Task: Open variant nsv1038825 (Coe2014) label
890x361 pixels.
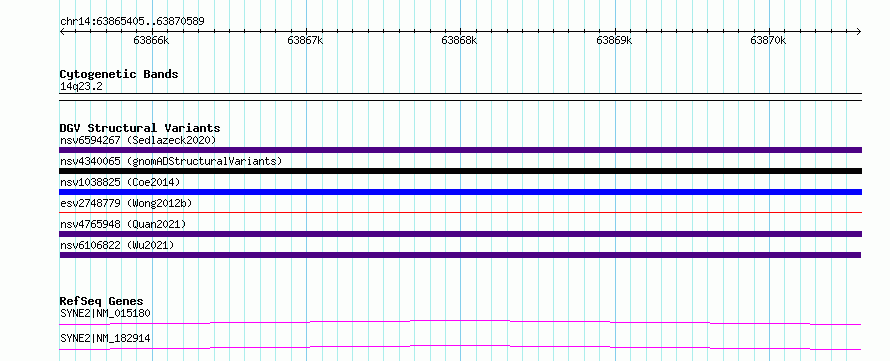Action: 120,182
